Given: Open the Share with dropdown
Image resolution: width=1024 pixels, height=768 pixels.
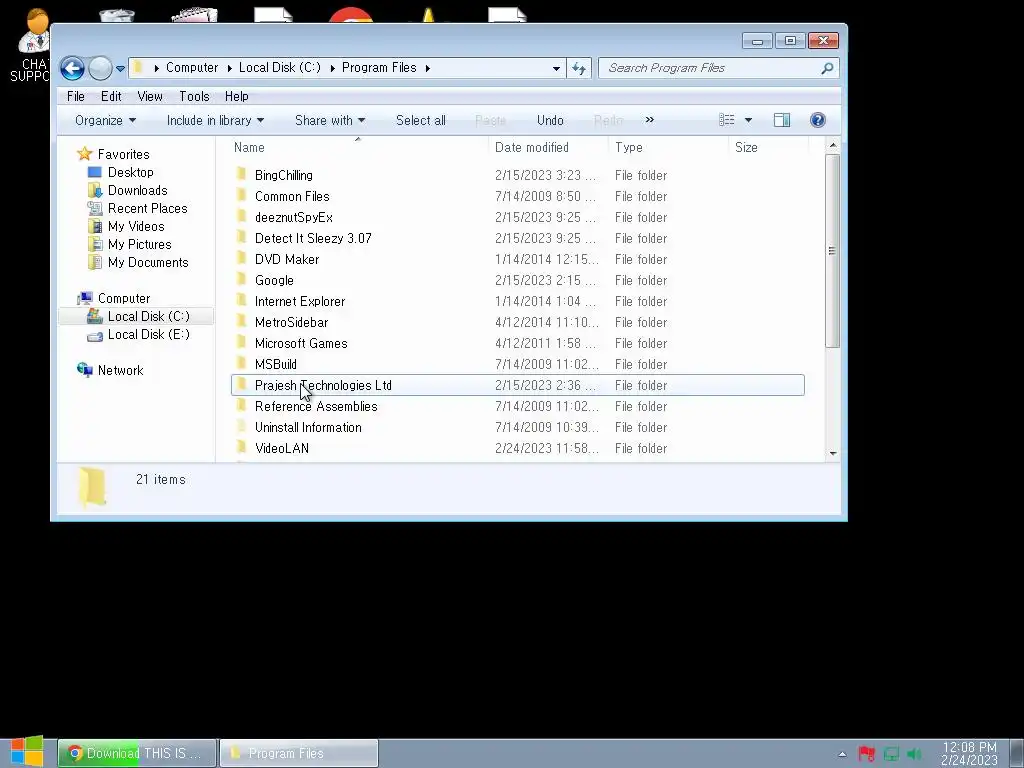Looking at the screenshot, I should [330, 120].
